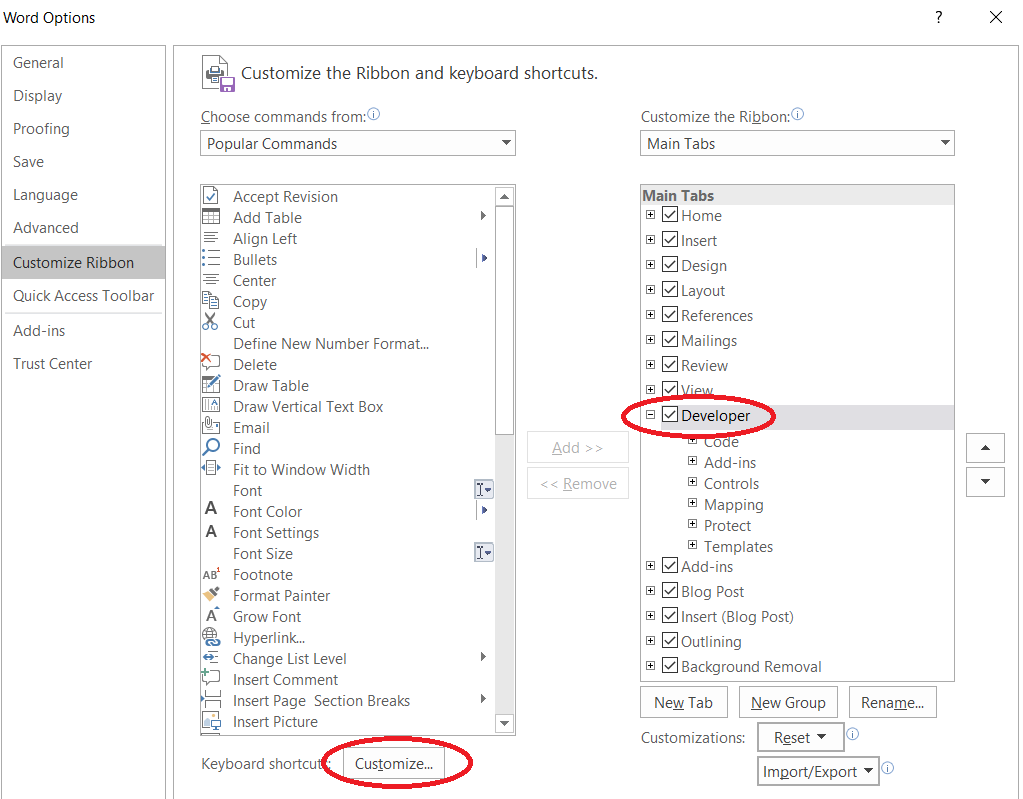
Task: Click the Align Left icon
Action: coord(211,237)
